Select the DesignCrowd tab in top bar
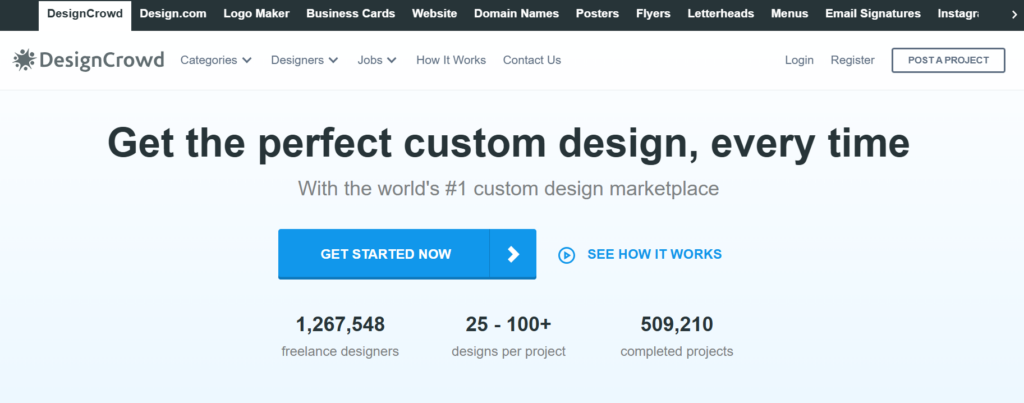The height and width of the screenshot is (403, 1024). pyautogui.click(x=85, y=14)
